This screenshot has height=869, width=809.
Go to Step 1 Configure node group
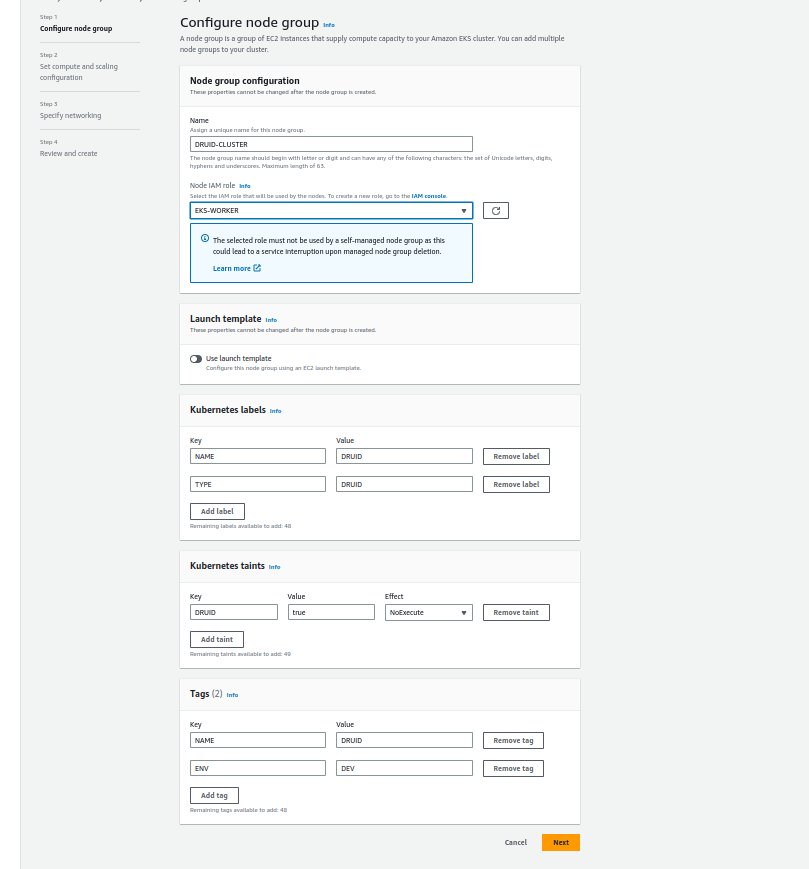tap(76, 29)
